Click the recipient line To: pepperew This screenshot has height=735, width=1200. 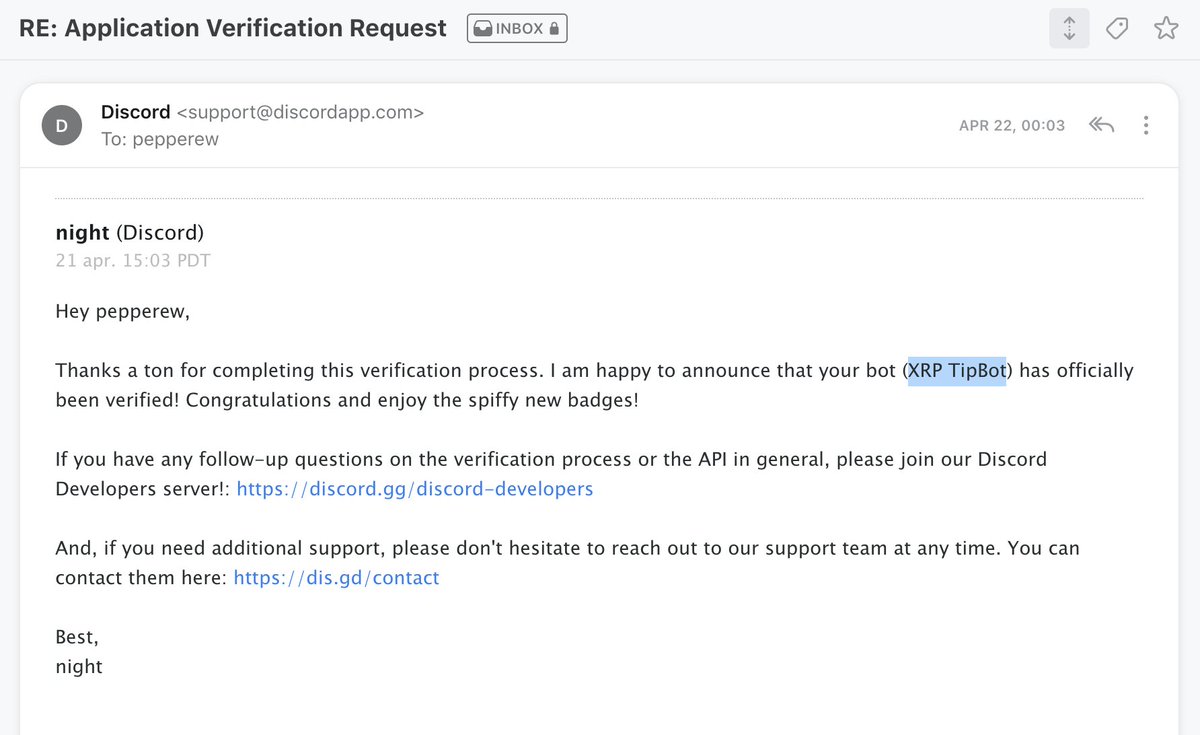click(160, 139)
